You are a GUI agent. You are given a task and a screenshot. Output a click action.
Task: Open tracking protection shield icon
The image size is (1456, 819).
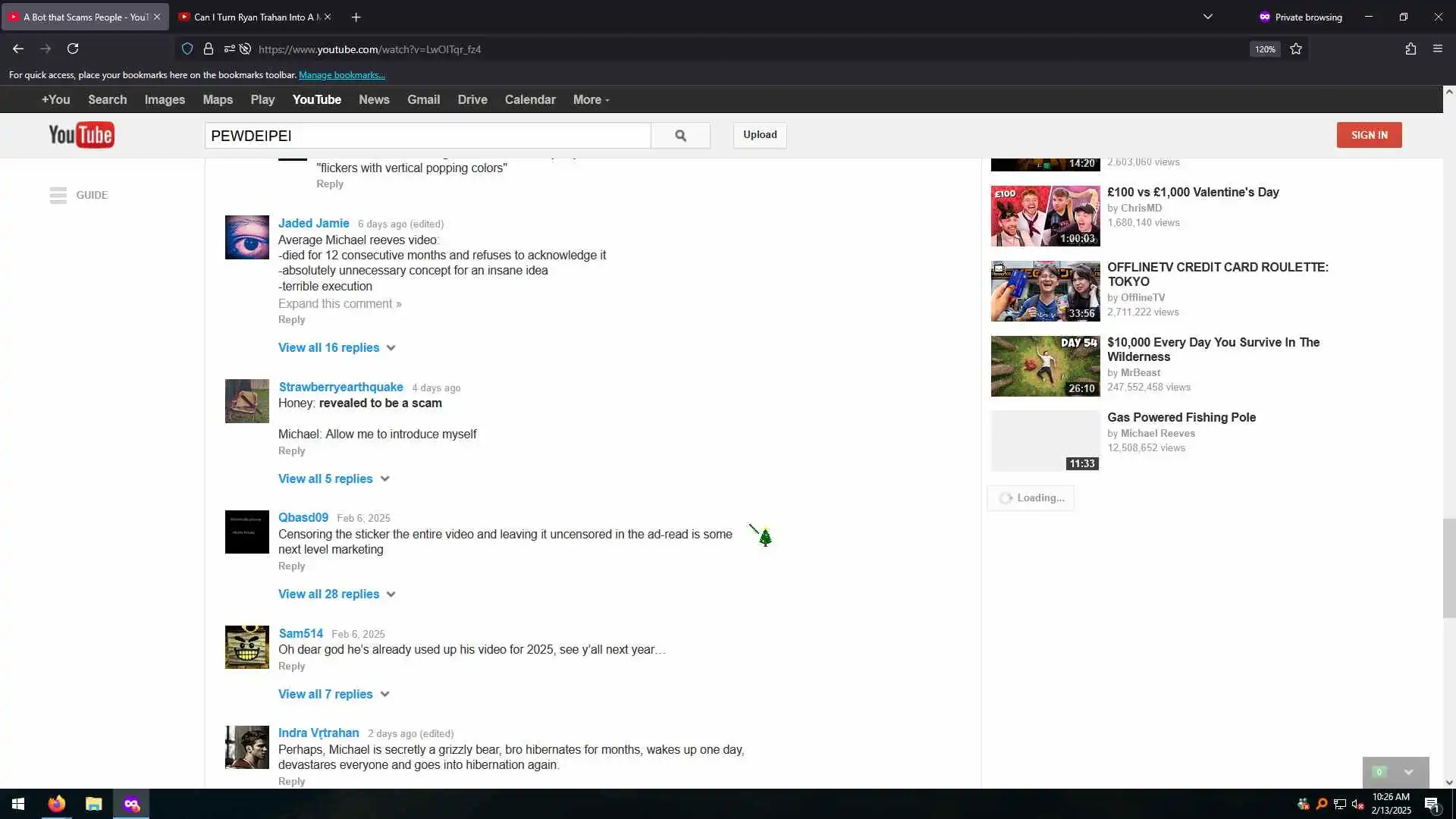coord(187,49)
